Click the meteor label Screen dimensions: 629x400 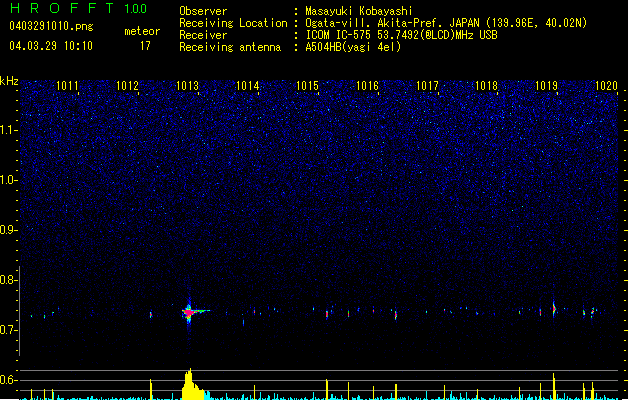(142, 31)
